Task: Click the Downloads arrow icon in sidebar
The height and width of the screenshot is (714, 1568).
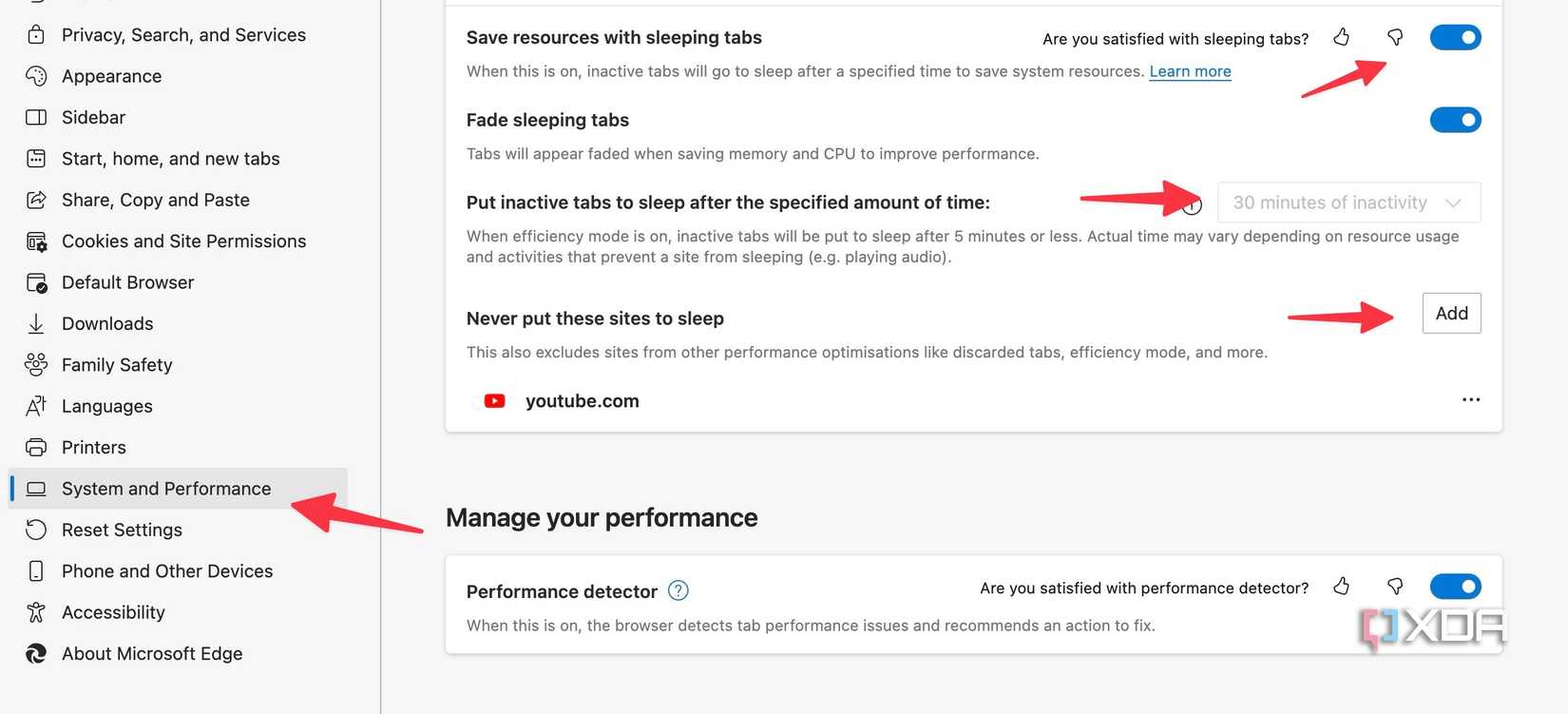Action: tap(36, 324)
